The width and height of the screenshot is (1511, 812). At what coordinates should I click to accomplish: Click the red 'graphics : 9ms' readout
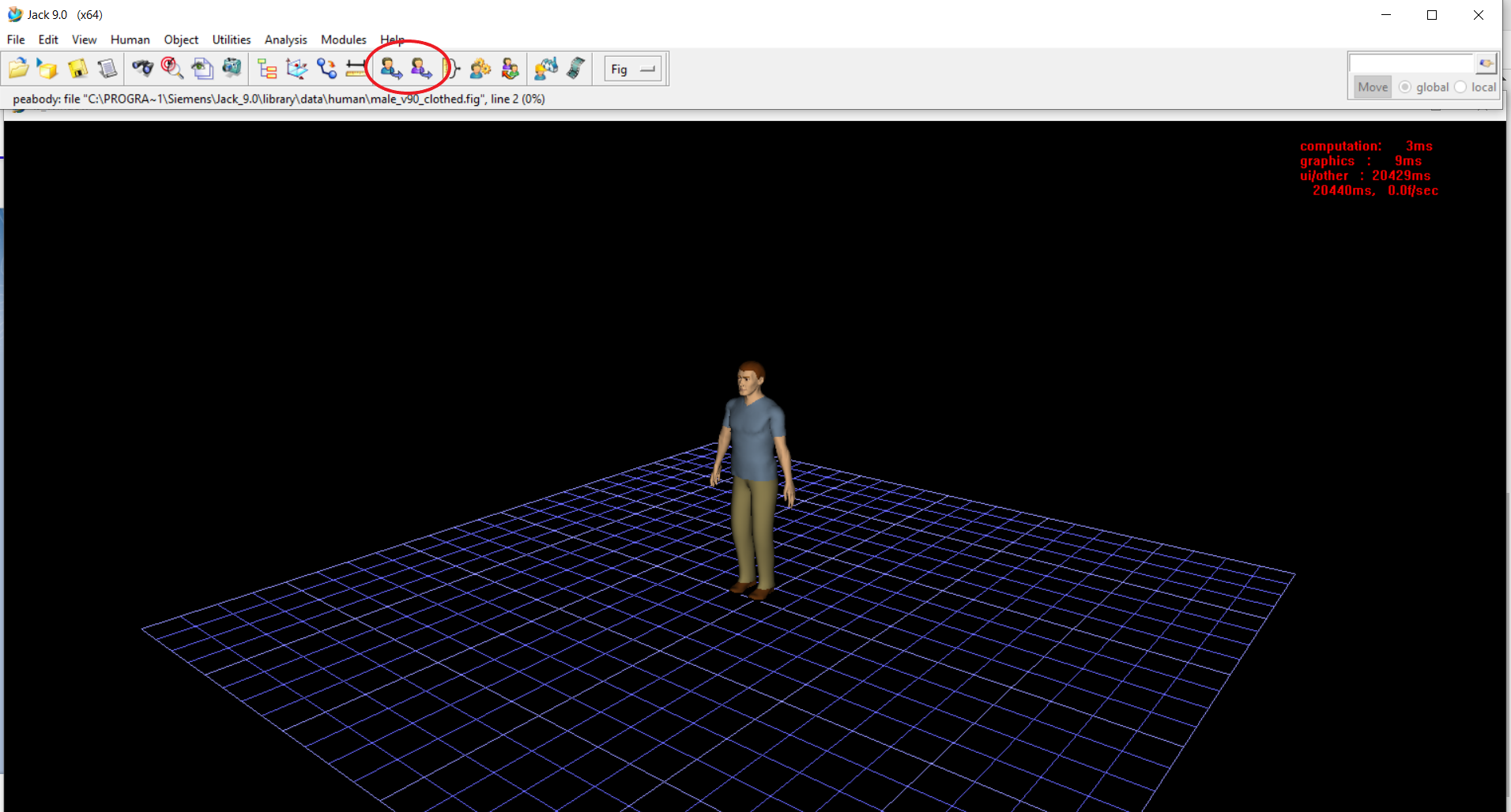[x=1361, y=161]
